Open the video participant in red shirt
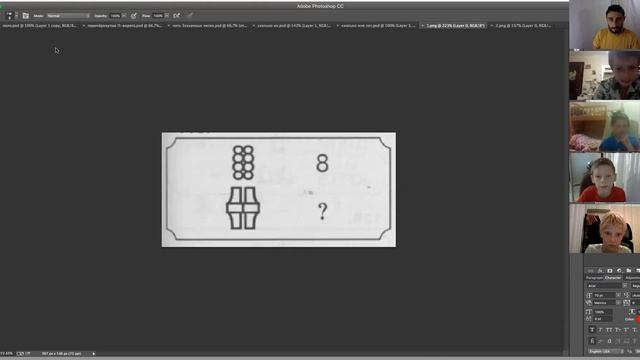 click(604, 178)
